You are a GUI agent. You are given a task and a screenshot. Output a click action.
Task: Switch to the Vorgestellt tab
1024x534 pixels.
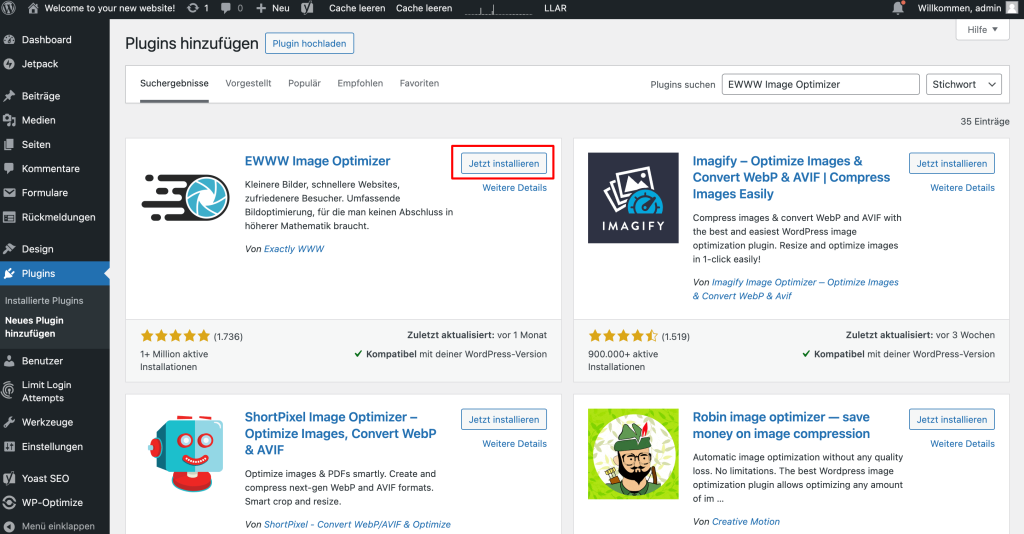pos(248,83)
